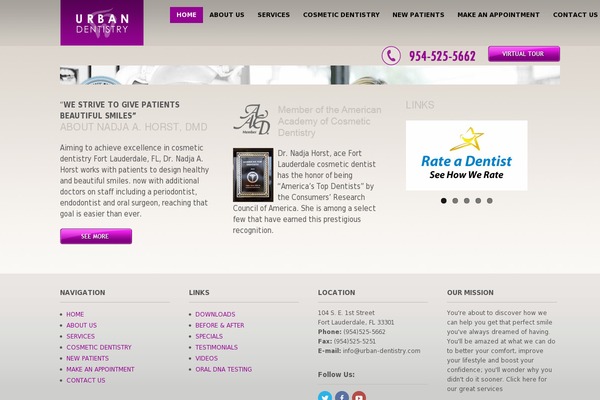Open the Home tab in top menu
The image size is (600, 400).
(186, 15)
